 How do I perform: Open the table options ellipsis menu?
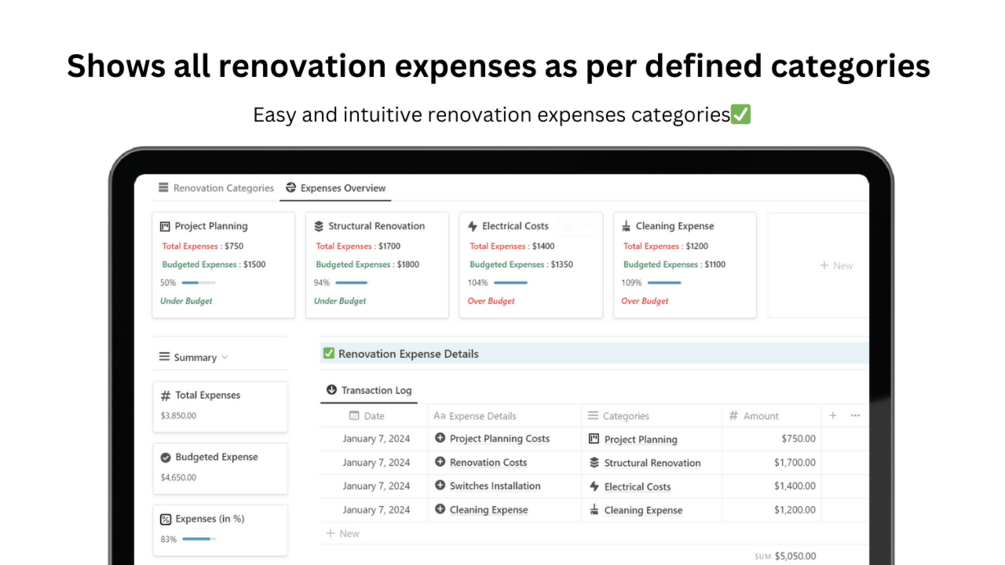click(855, 415)
